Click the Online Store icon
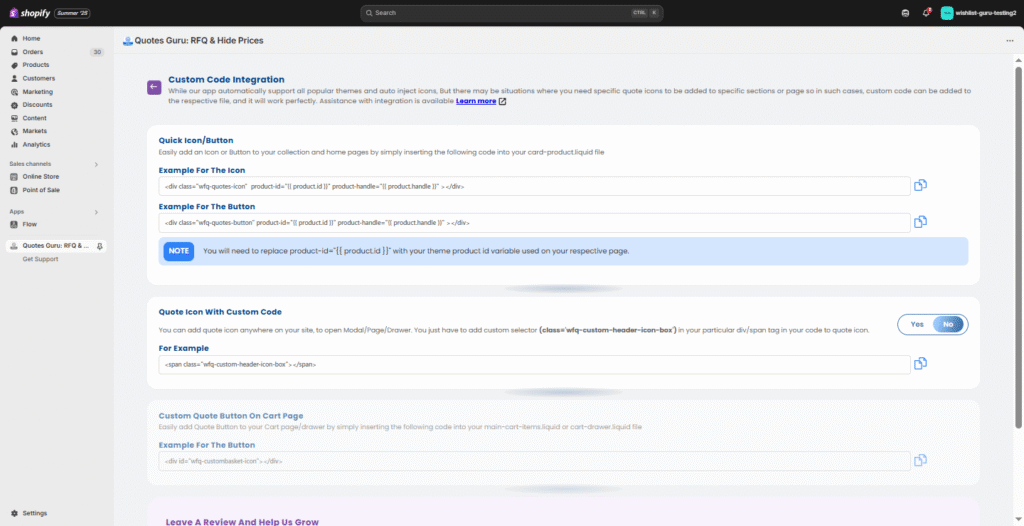 click(14, 177)
